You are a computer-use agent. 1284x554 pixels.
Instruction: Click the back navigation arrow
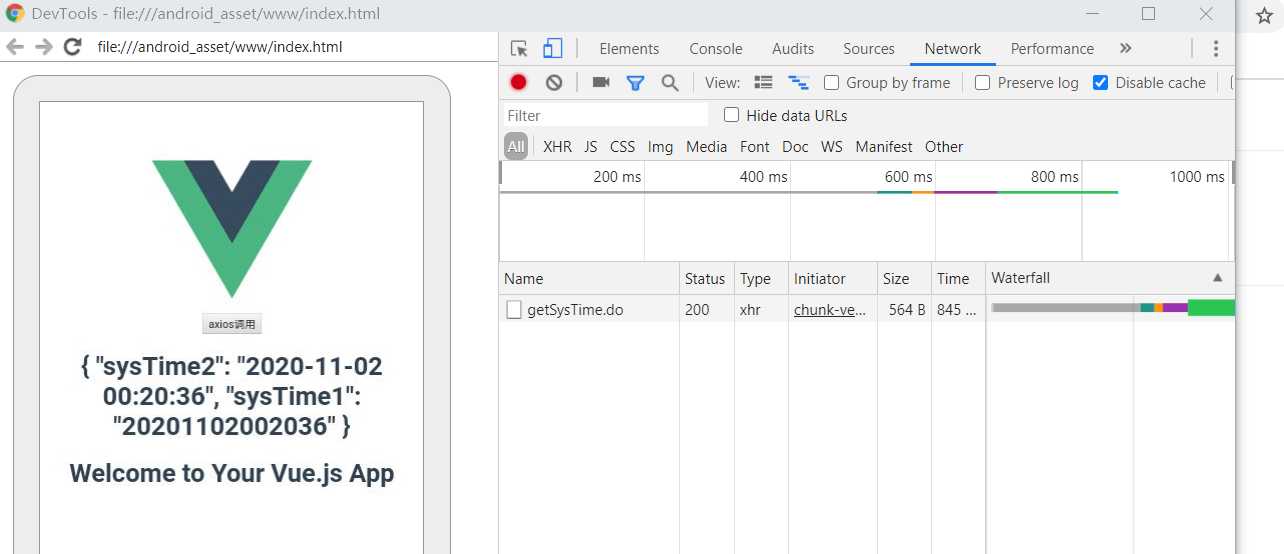pyautogui.click(x=15, y=47)
